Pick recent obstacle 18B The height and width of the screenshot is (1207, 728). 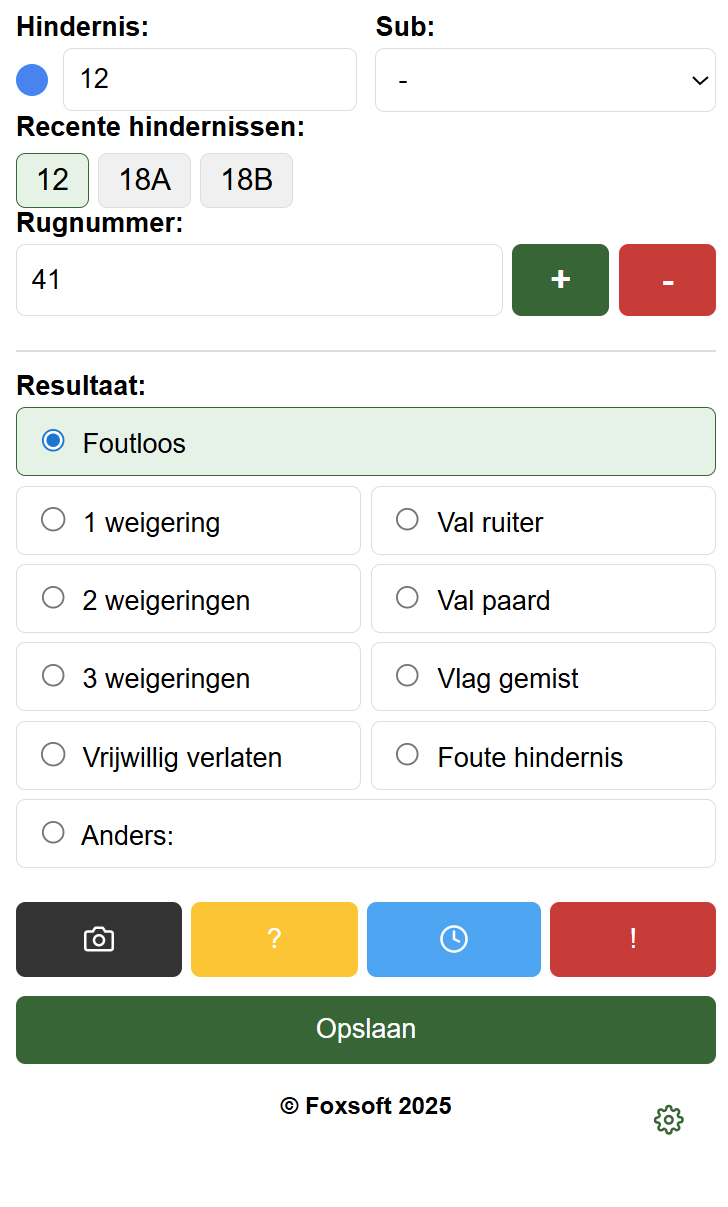(246, 180)
